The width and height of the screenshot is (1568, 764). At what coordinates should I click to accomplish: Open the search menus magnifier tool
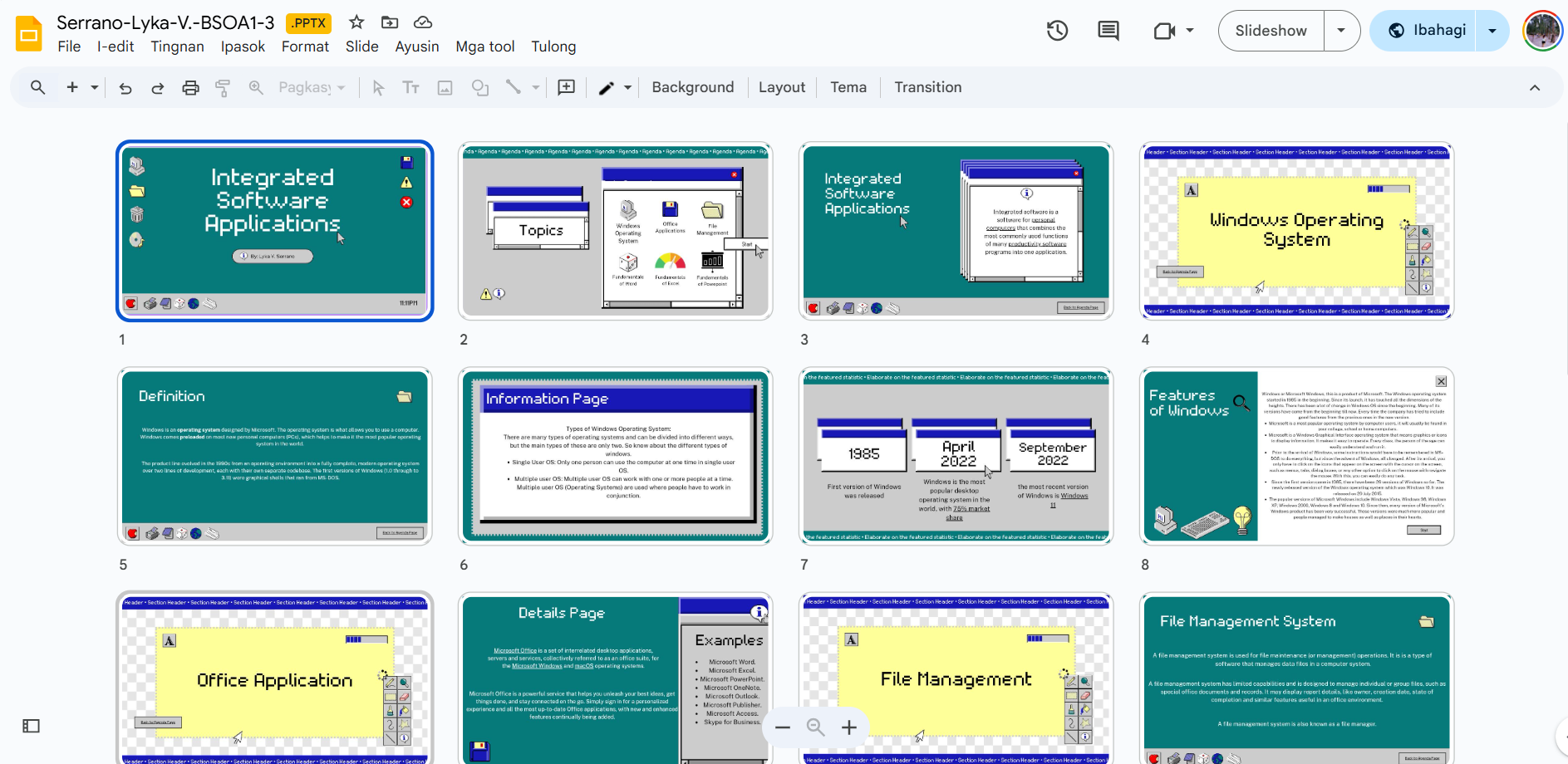[37, 87]
